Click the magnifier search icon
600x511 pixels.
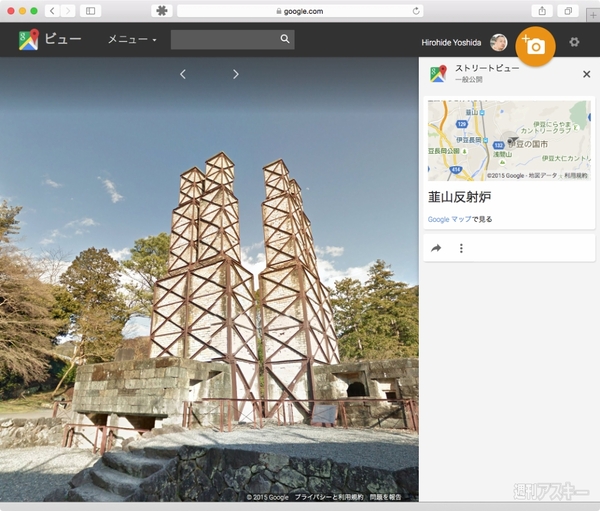pos(285,39)
